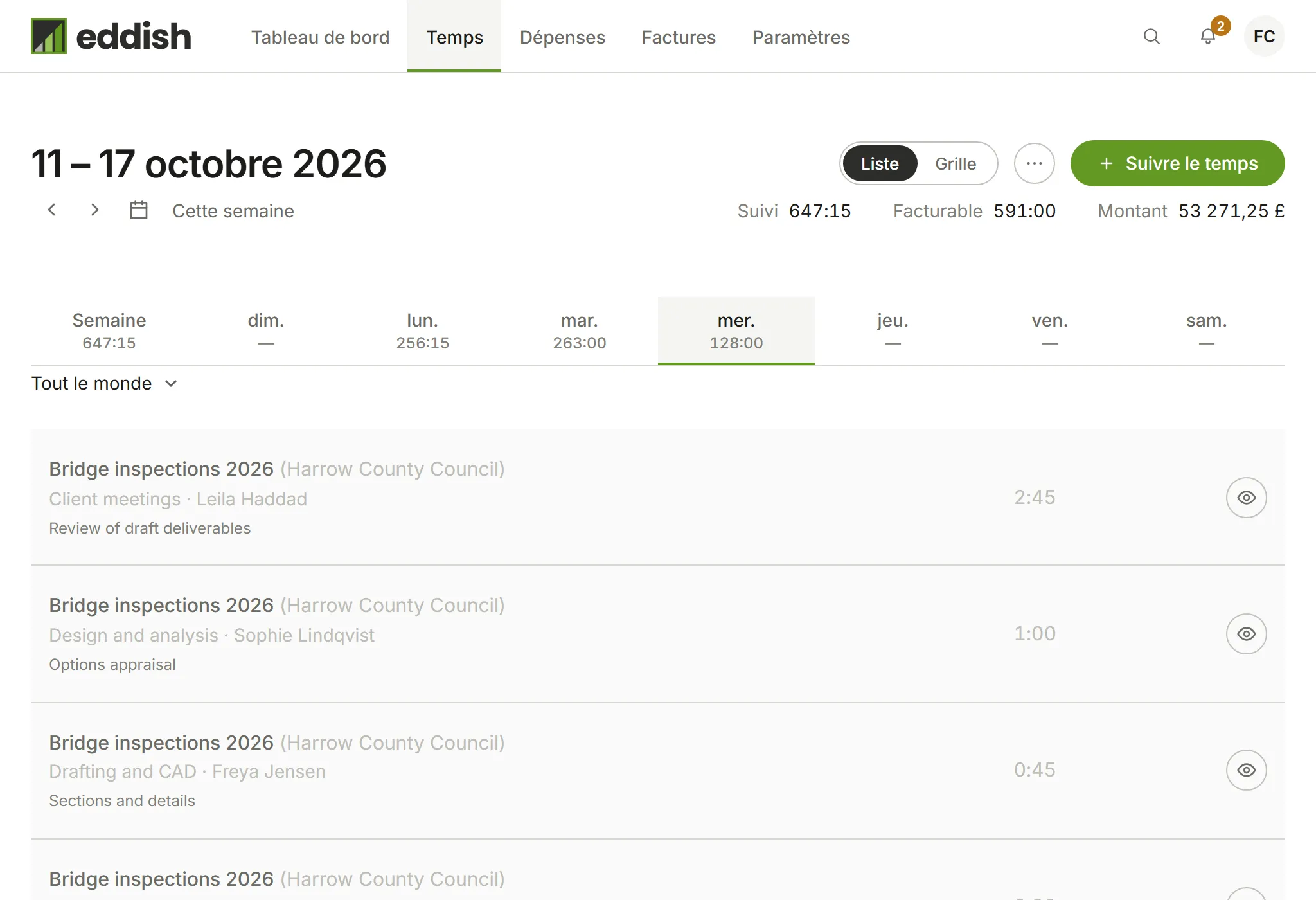Screen dimensions: 1316x900
Task: Expand the Tout le monde dropdown
Action: pyautogui.click(x=104, y=384)
